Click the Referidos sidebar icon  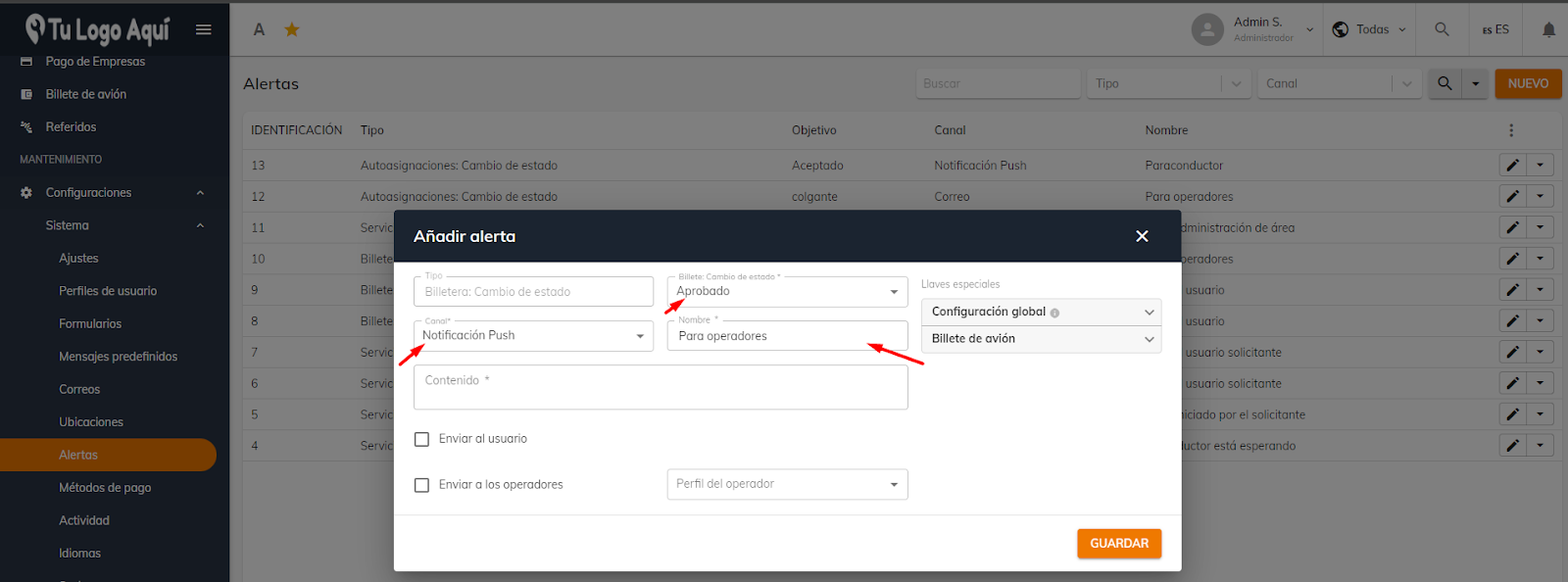click(26, 127)
